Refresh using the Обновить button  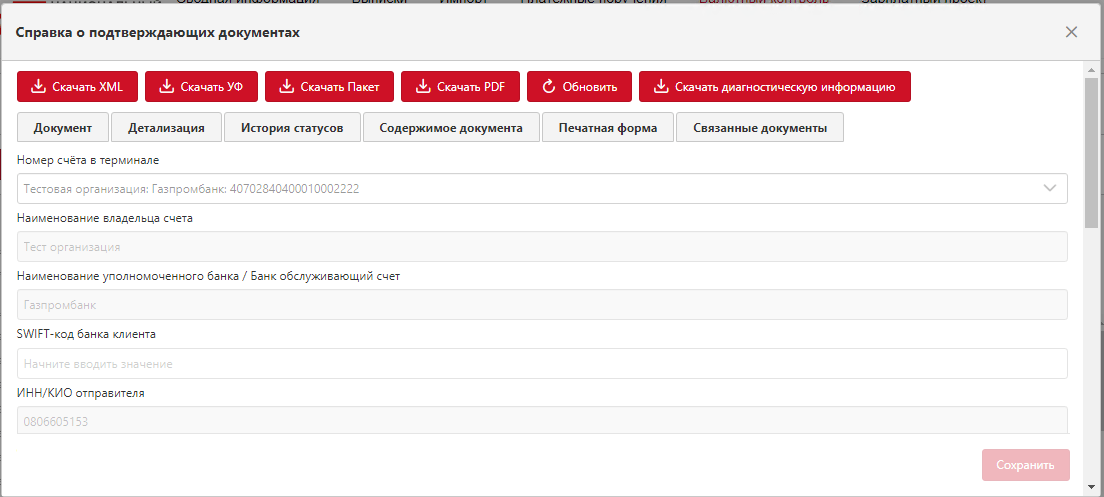[579, 87]
